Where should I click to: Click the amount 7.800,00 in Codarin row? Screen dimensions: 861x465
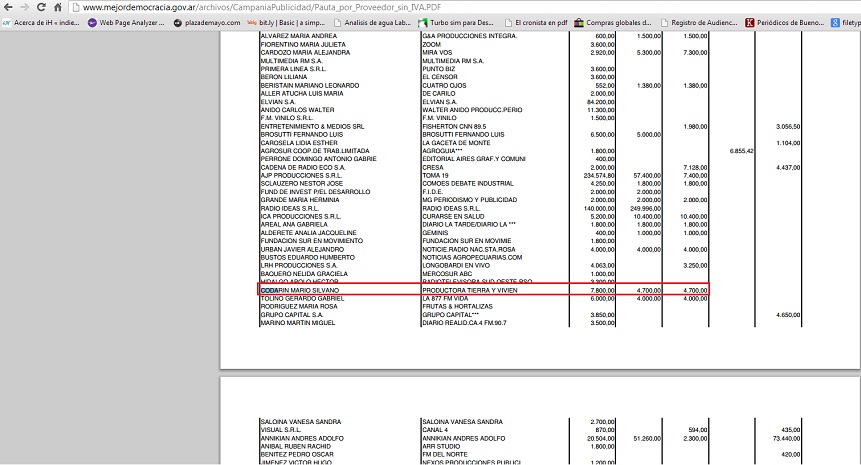point(602,290)
